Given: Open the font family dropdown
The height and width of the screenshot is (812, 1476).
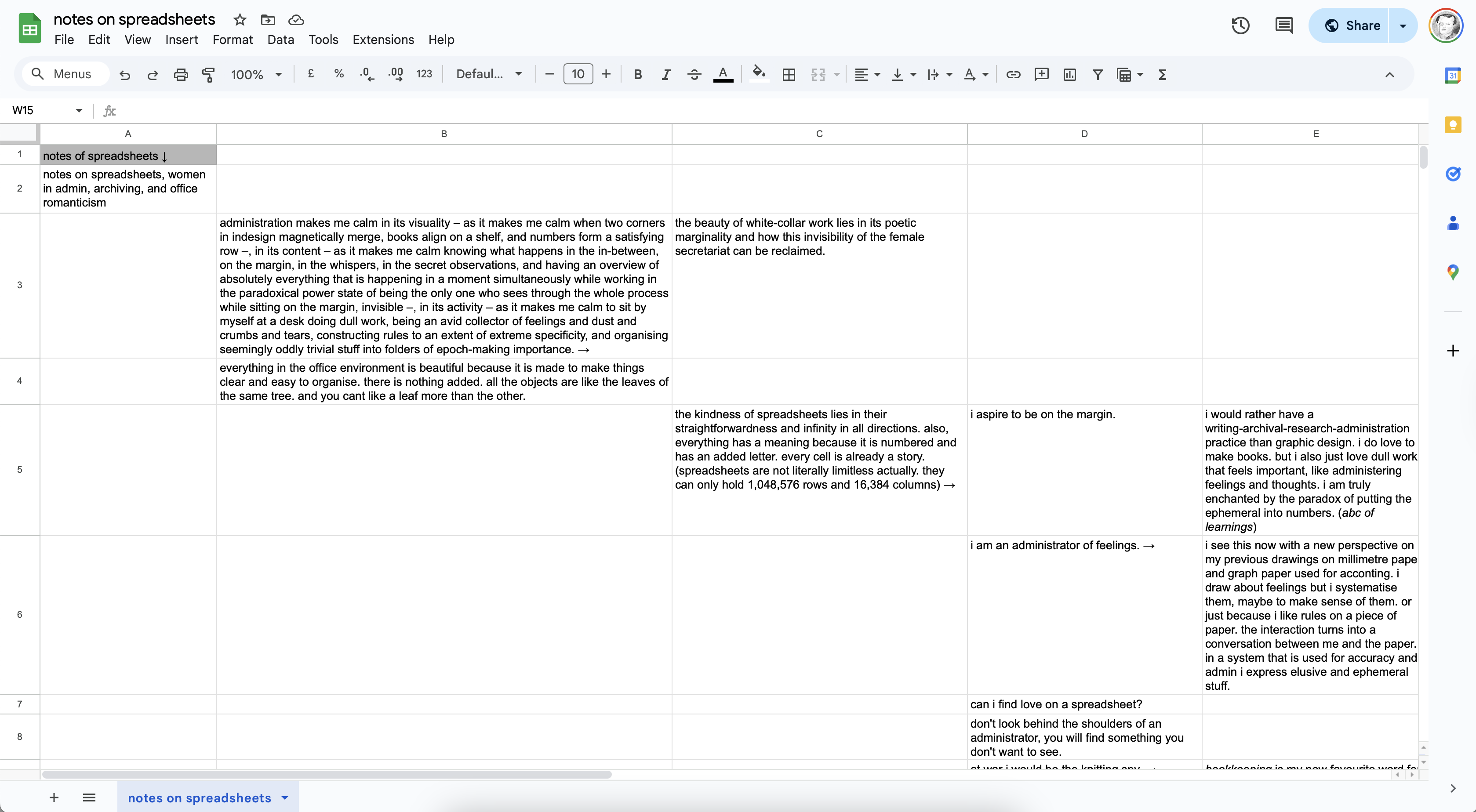Looking at the screenshot, I should tap(489, 74).
